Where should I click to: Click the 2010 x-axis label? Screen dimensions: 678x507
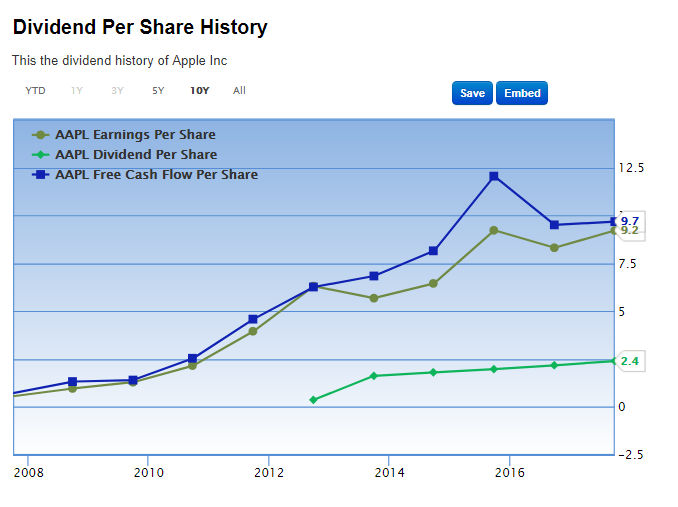point(149,472)
